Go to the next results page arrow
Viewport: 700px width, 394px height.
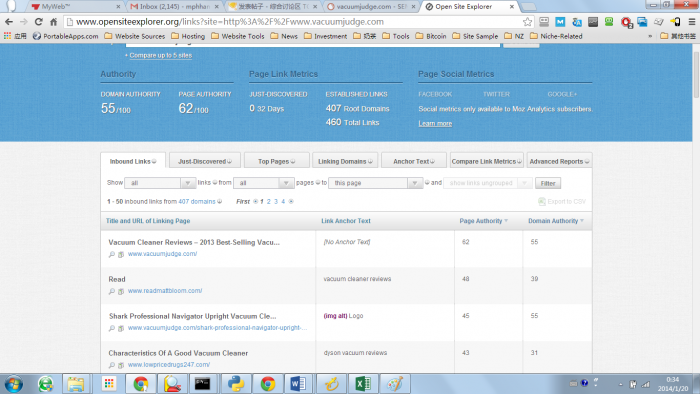(x=291, y=202)
